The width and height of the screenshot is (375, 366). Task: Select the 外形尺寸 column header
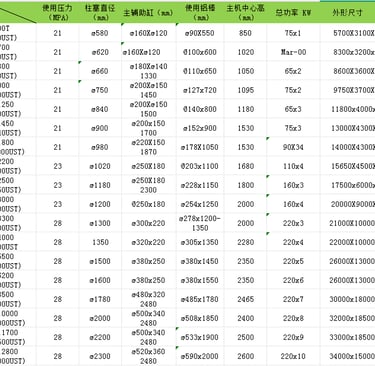[348, 12]
